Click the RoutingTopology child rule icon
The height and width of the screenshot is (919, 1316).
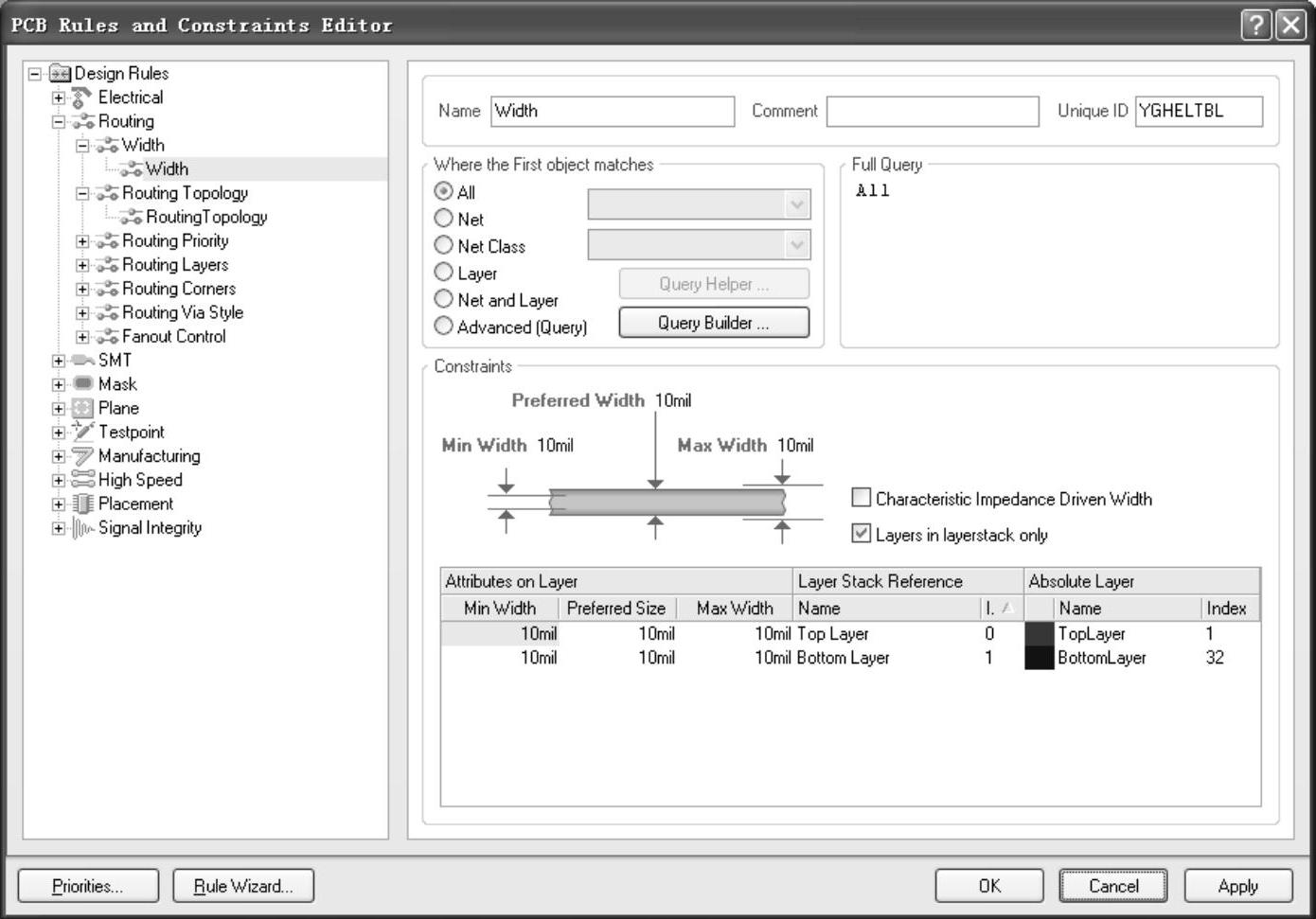click(x=132, y=217)
